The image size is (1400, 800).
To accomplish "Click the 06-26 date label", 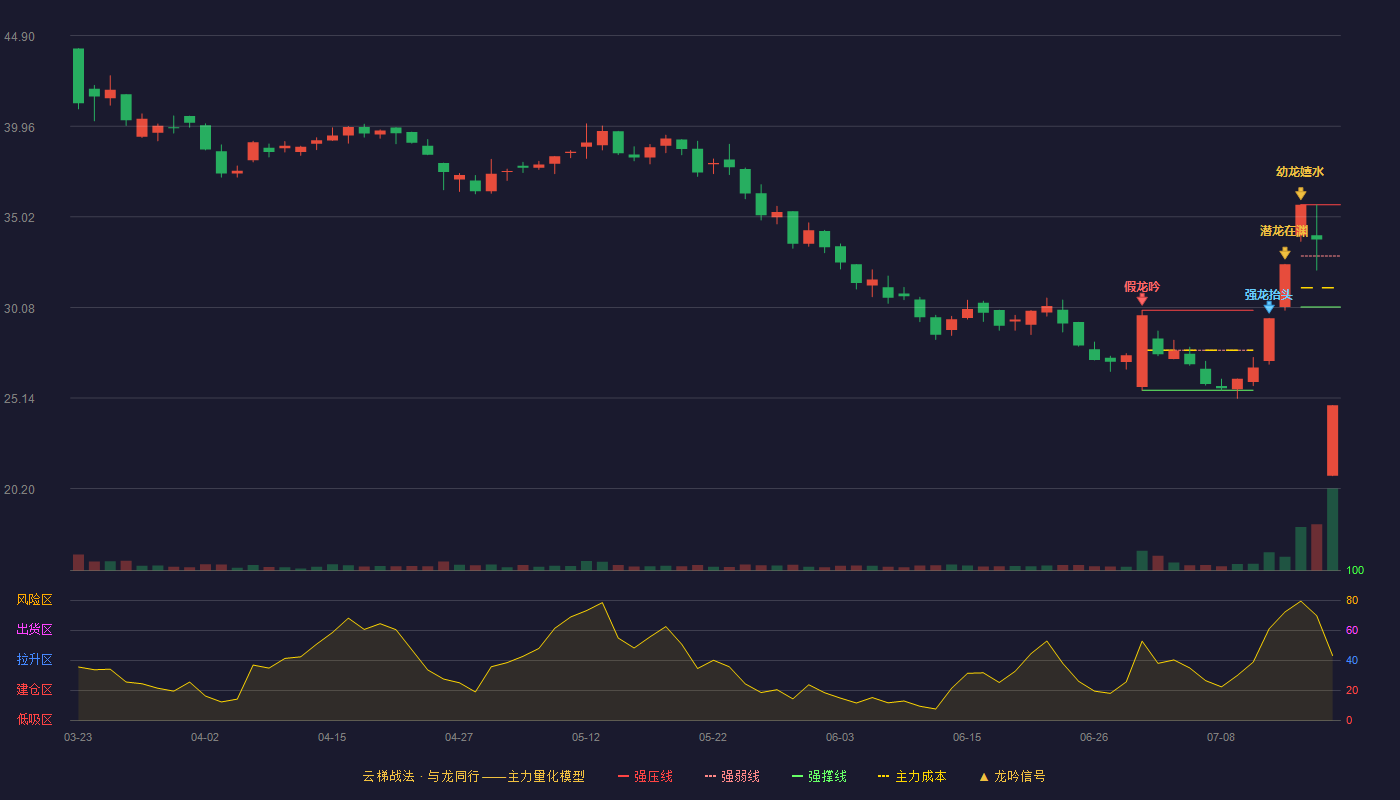I will (x=1094, y=737).
